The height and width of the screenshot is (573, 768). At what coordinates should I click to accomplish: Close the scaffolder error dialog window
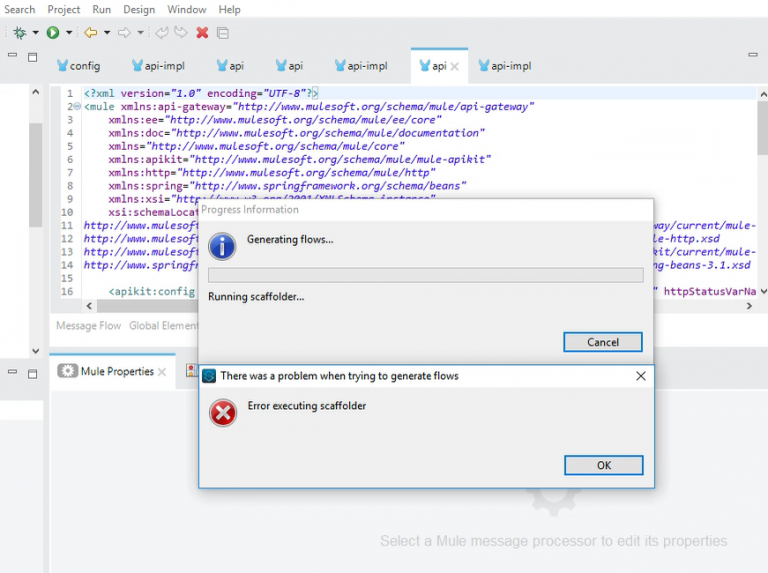pos(641,376)
